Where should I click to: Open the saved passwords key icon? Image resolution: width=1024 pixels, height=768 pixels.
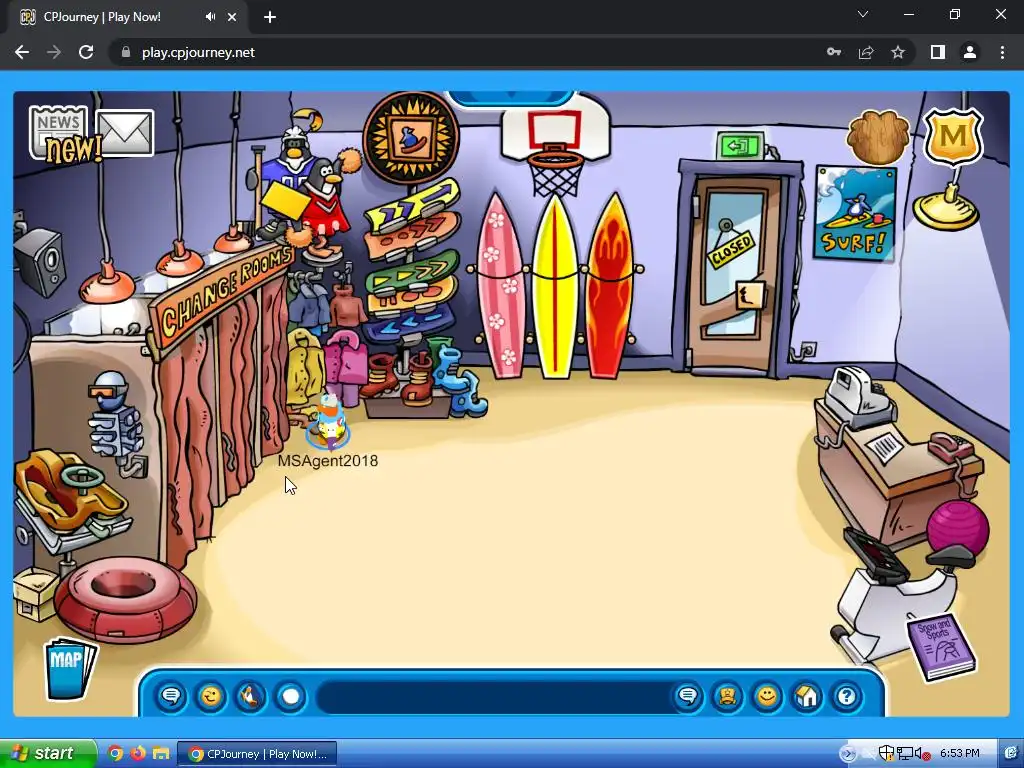point(834,52)
